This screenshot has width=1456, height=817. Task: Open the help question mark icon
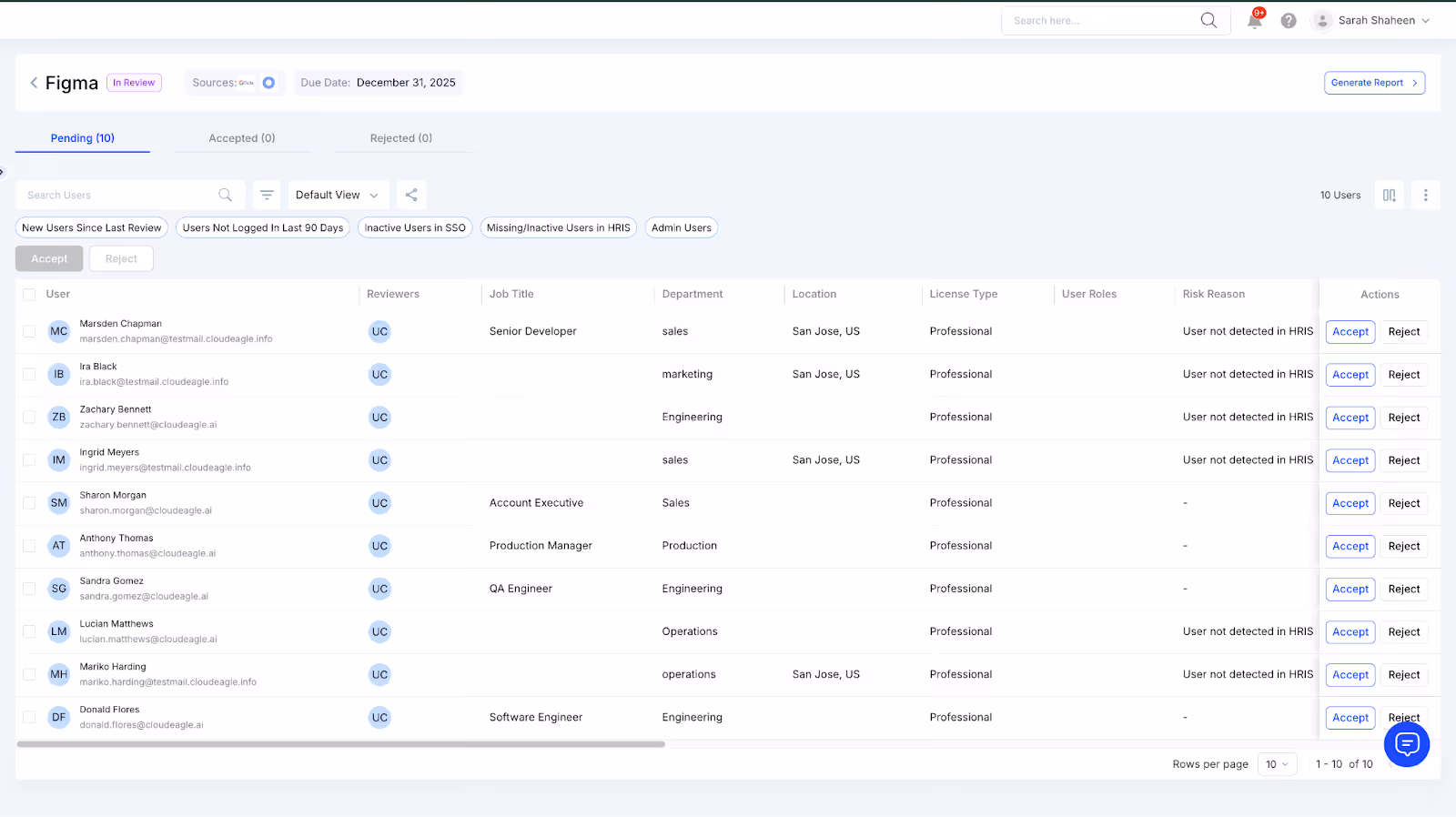1289,21
